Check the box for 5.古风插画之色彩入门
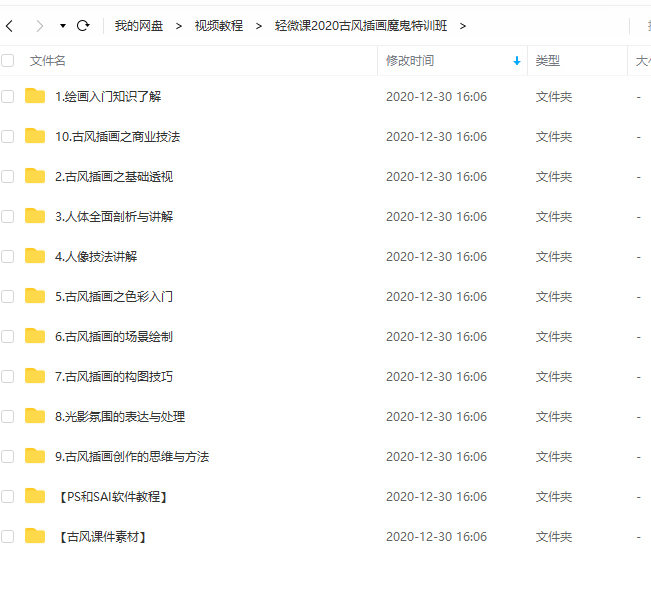Screen dimensions: 651x593 click(7, 296)
